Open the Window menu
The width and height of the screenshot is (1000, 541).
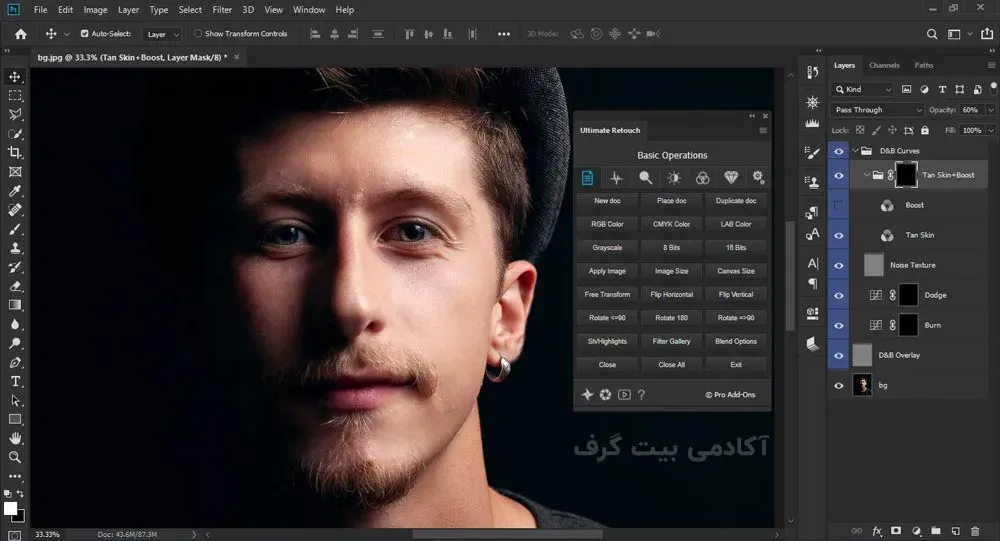click(309, 10)
